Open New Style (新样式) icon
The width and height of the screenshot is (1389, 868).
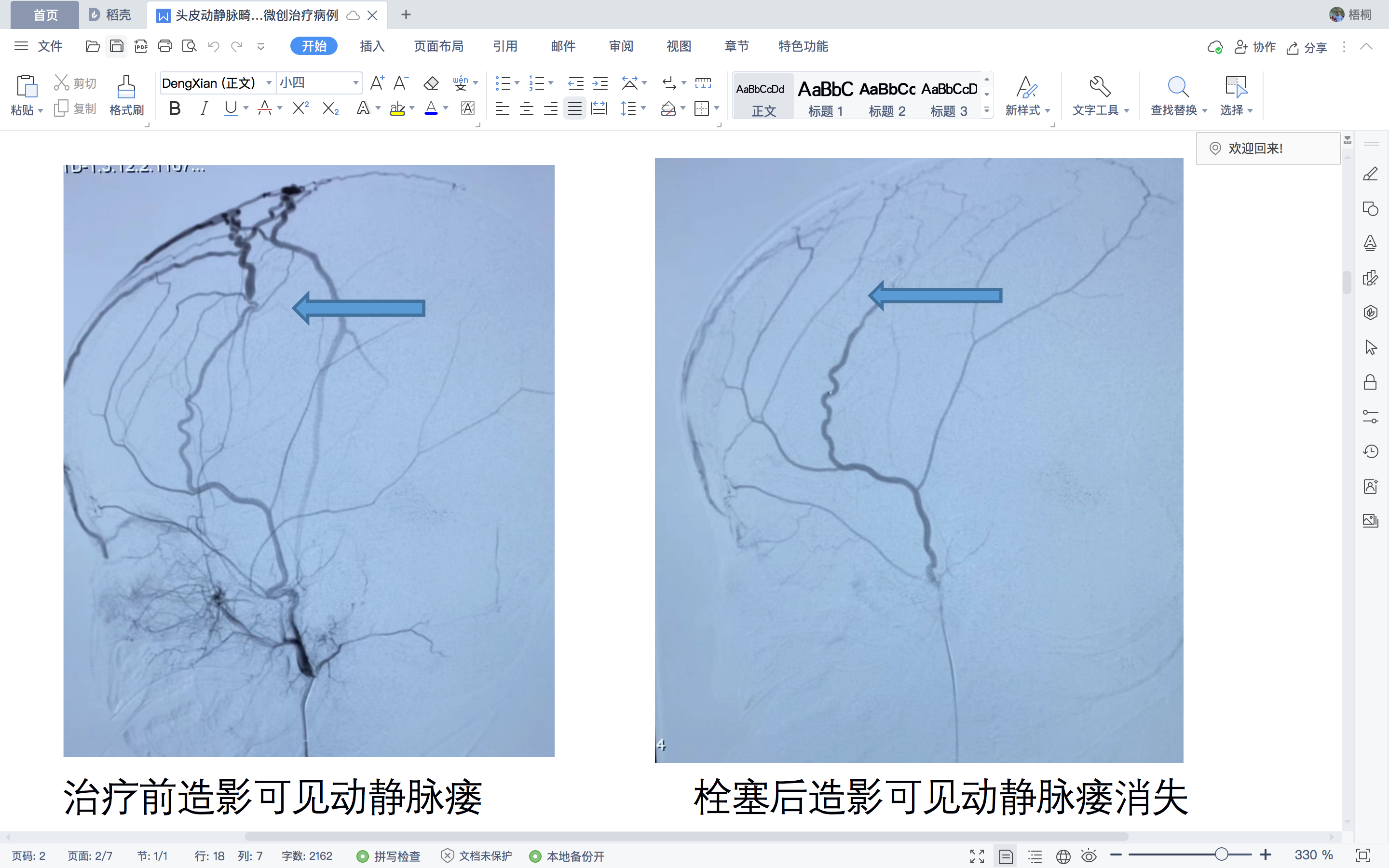tap(1027, 87)
